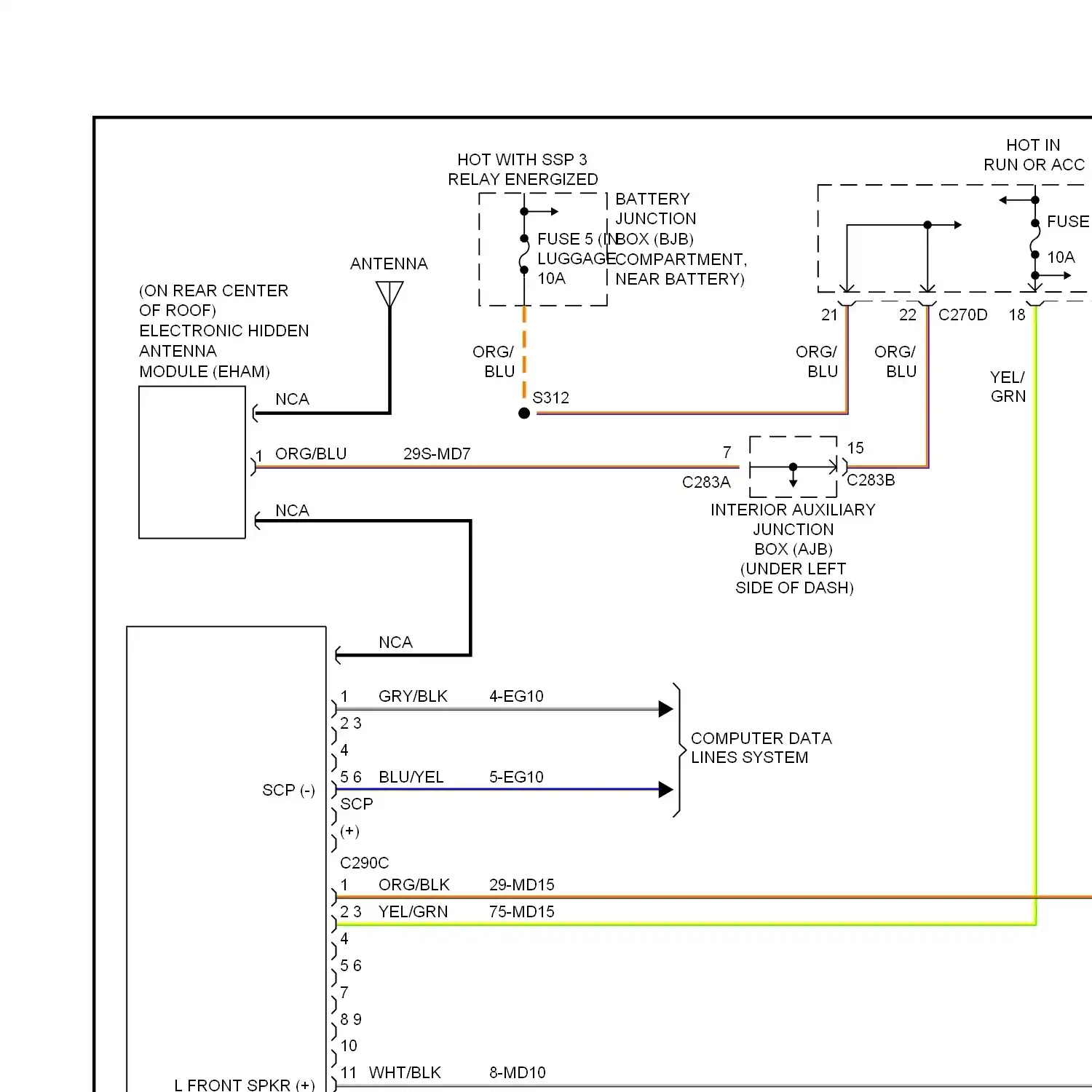Select the HOT IN RUN OR ACC text

[x=1034, y=155]
